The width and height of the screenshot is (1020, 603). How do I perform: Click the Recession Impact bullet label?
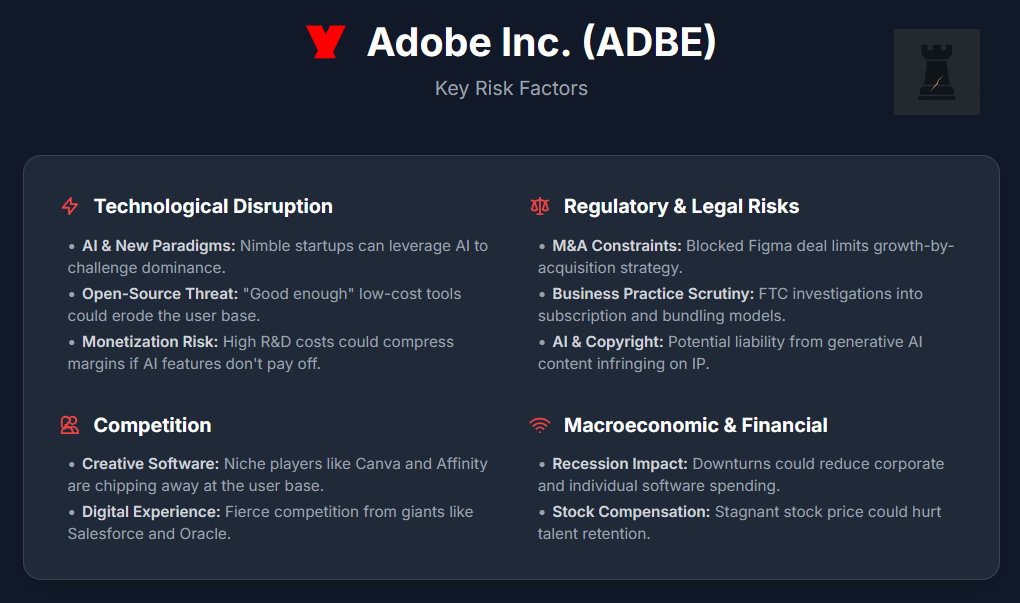tap(618, 464)
